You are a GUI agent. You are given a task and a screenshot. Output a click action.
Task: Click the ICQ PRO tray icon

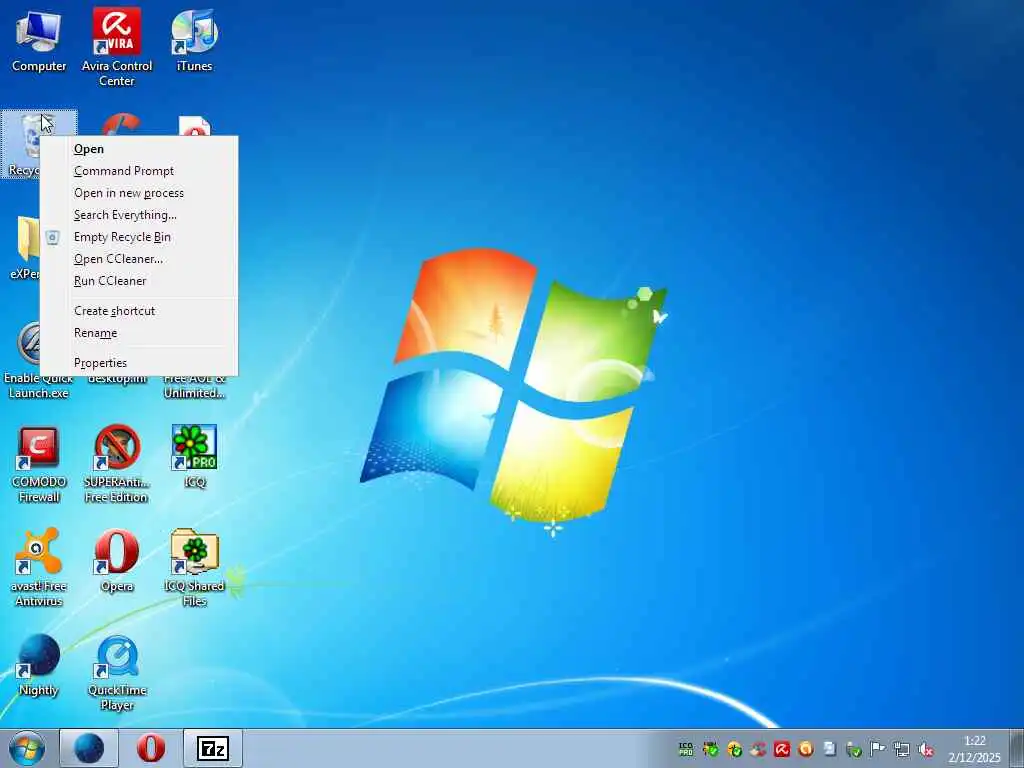point(686,749)
